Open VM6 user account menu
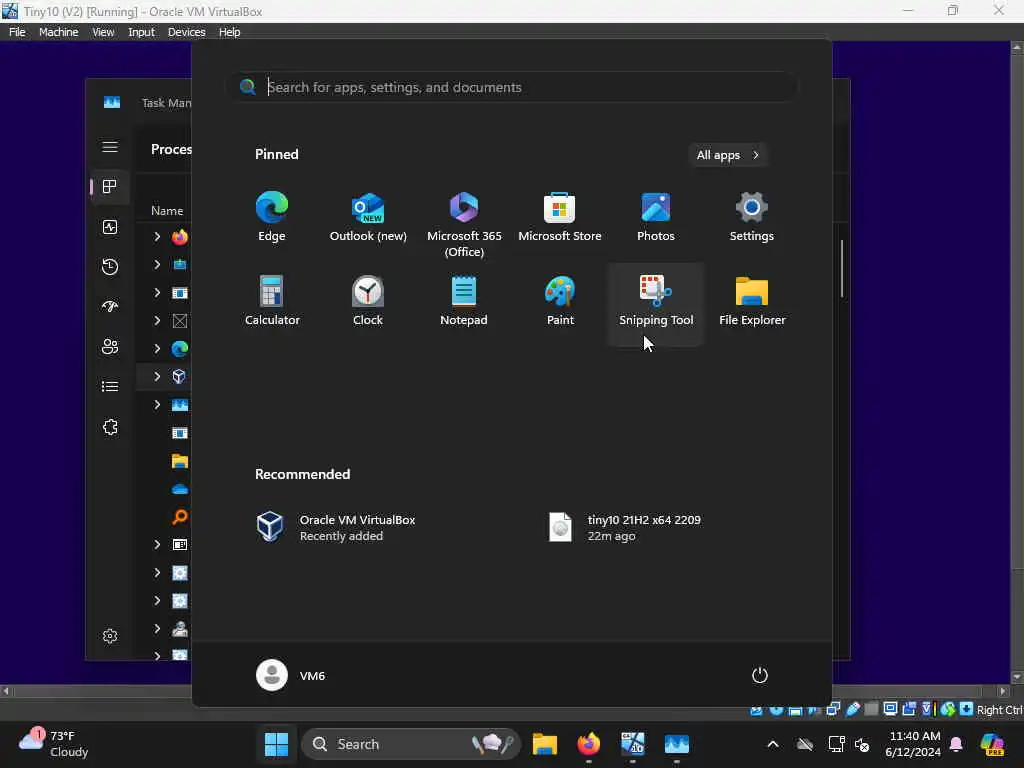 pyautogui.click(x=291, y=675)
